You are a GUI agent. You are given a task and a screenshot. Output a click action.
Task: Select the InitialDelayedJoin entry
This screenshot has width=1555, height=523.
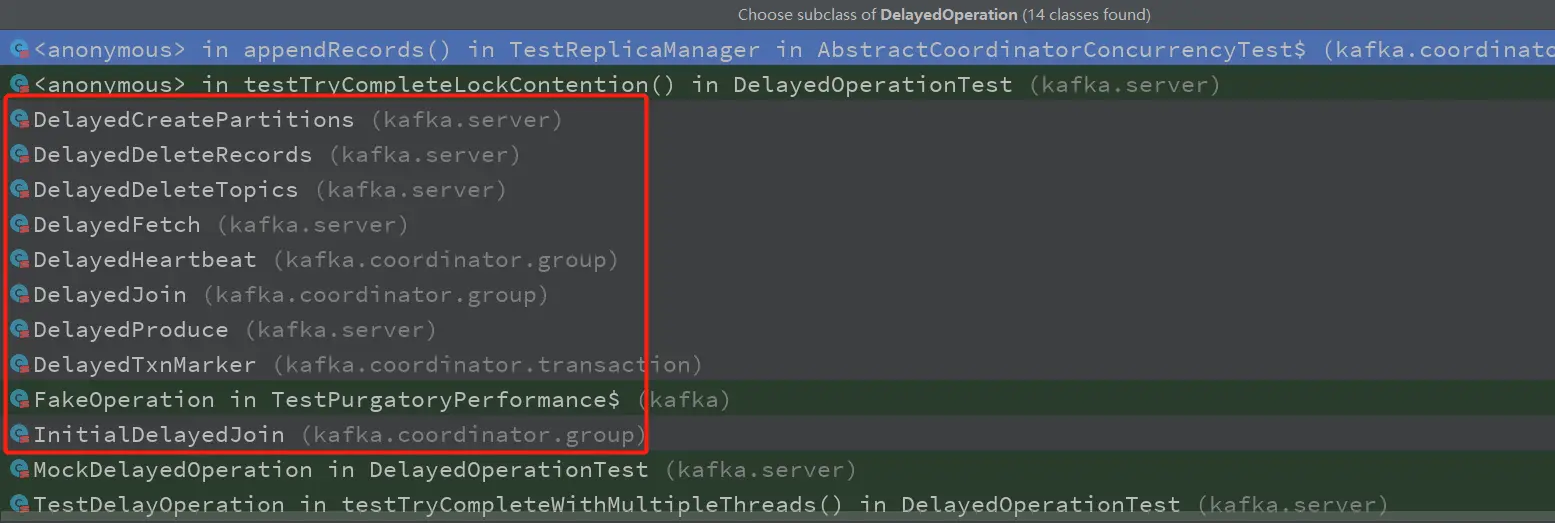159,435
